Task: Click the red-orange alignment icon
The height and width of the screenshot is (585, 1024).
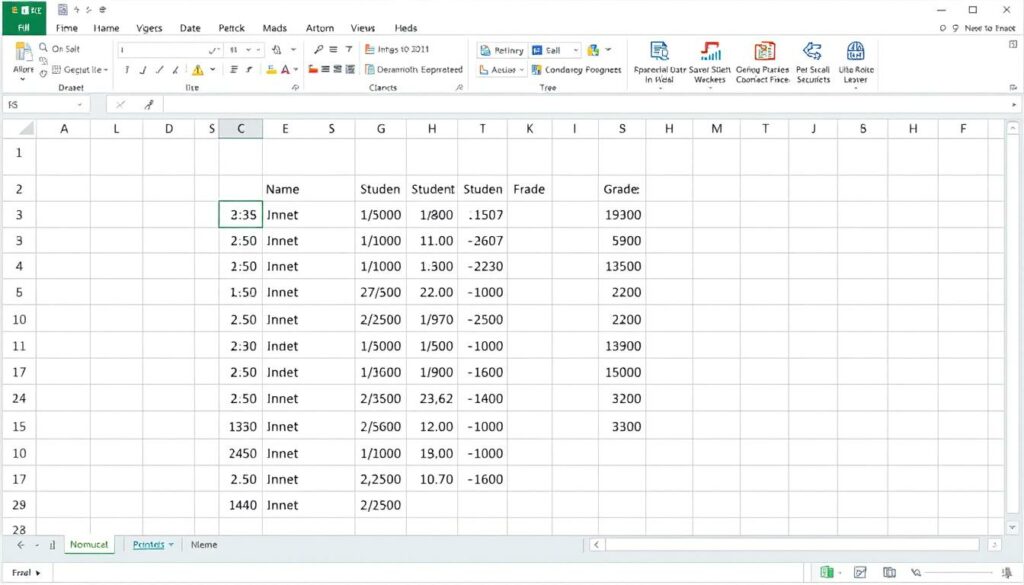Action: click(313, 69)
